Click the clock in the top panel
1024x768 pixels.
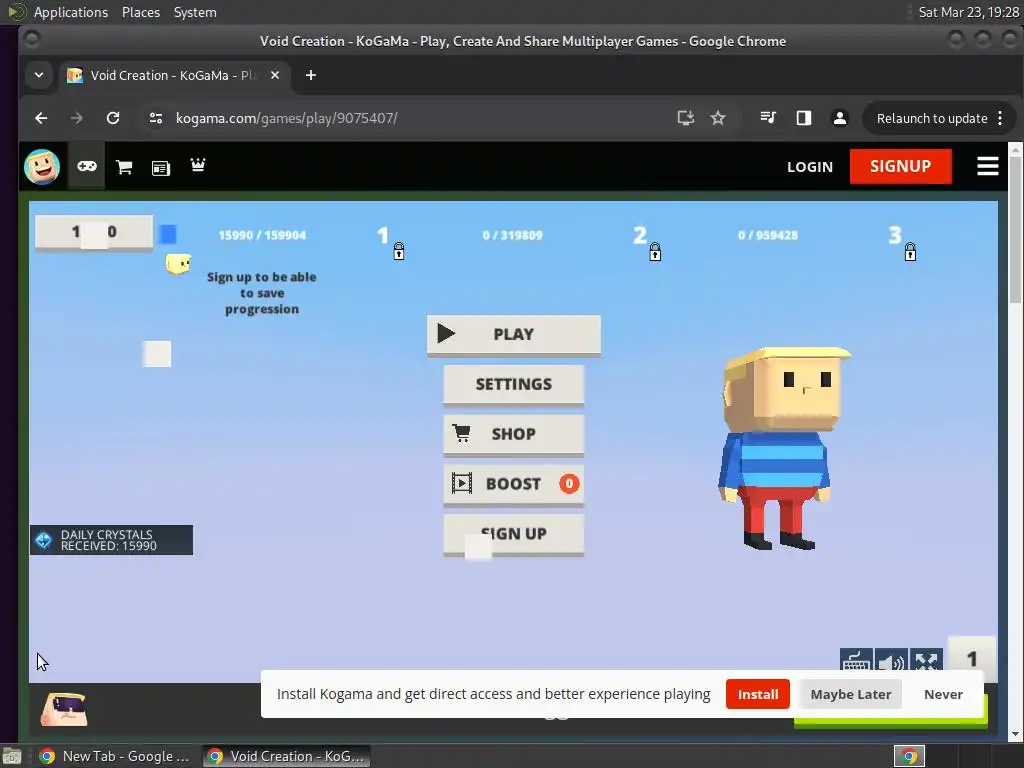pos(968,12)
